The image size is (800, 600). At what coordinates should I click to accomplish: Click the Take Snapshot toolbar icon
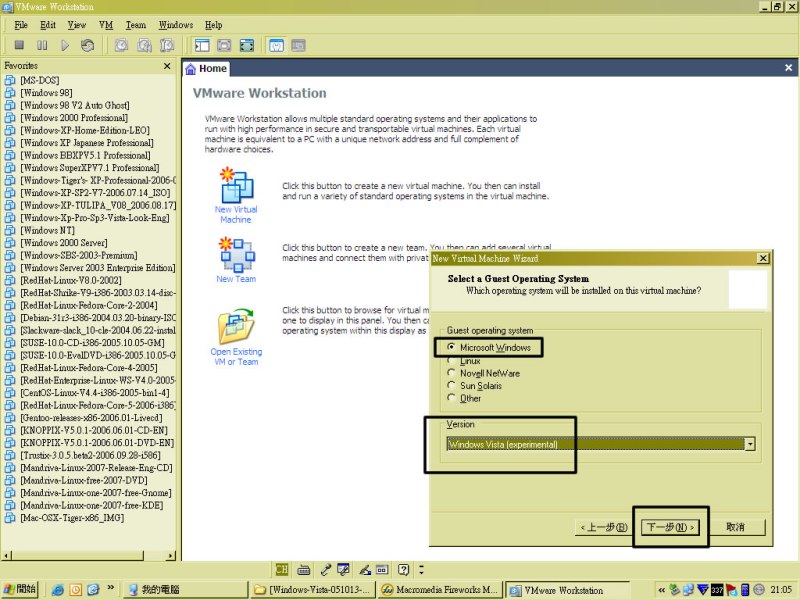[121, 45]
